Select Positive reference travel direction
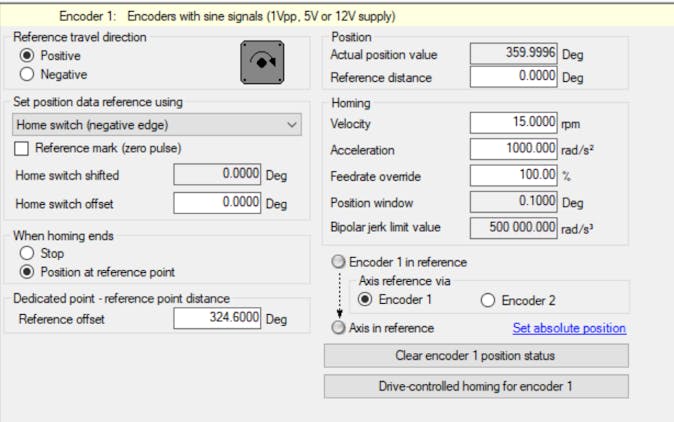 pyautogui.click(x=27, y=56)
